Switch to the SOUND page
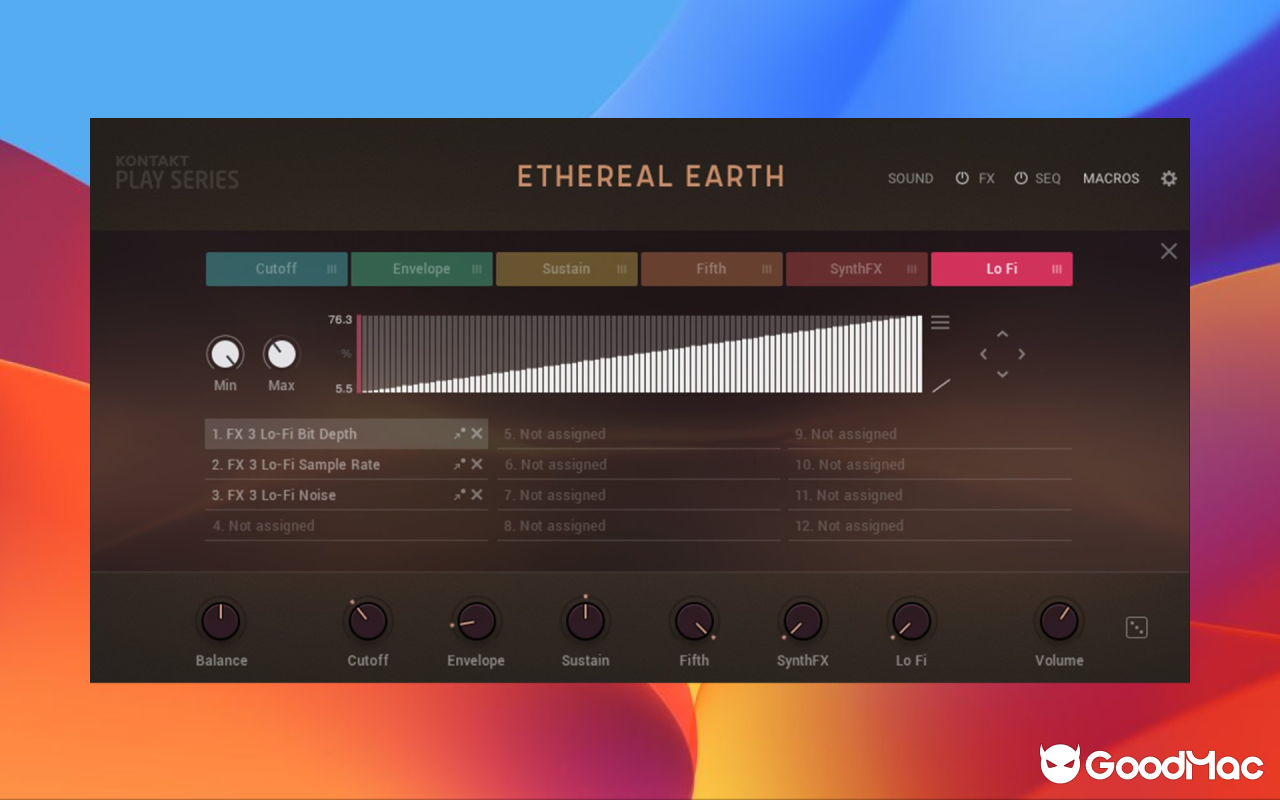Viewport: 1280px width, 800px height. coord(910,178)
